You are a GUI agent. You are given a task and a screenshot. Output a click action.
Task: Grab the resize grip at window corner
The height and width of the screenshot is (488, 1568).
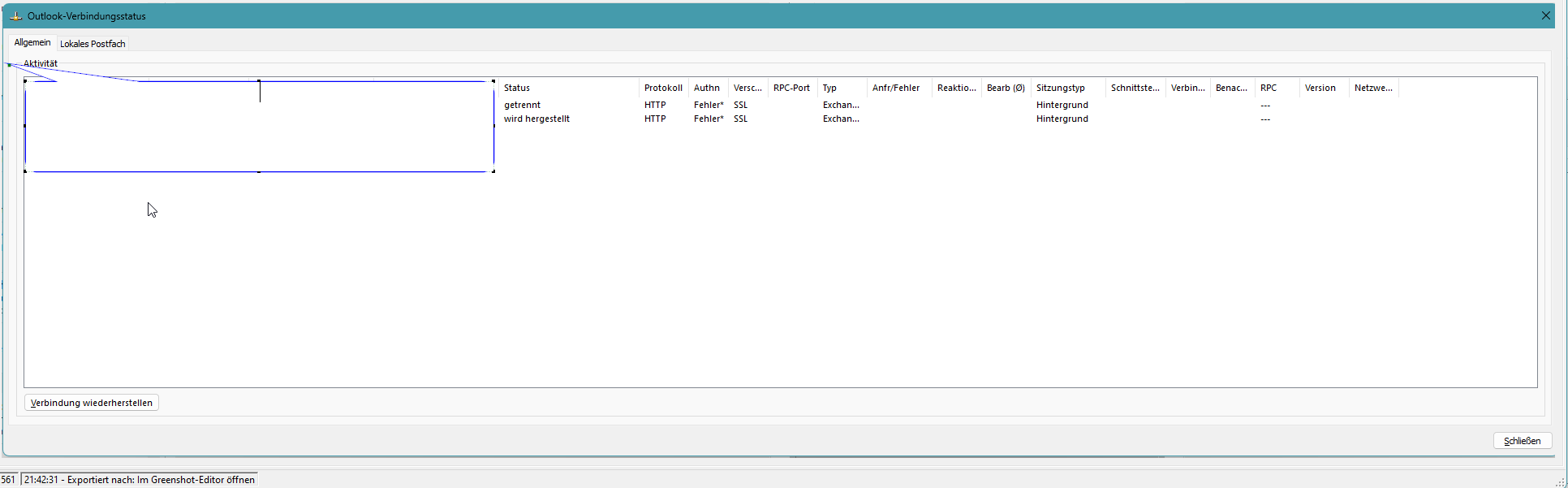(x=1560, y=482)
